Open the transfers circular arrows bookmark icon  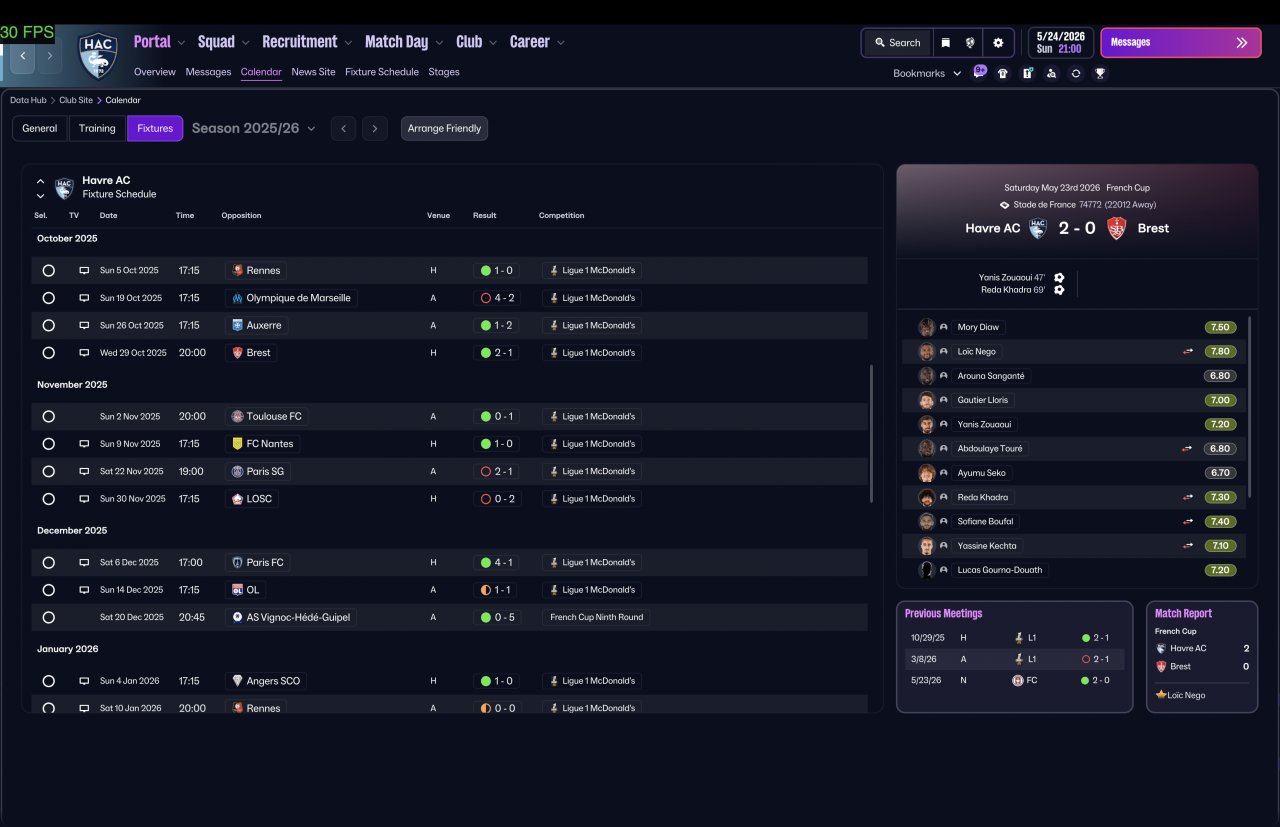(x=1075, y=73)
